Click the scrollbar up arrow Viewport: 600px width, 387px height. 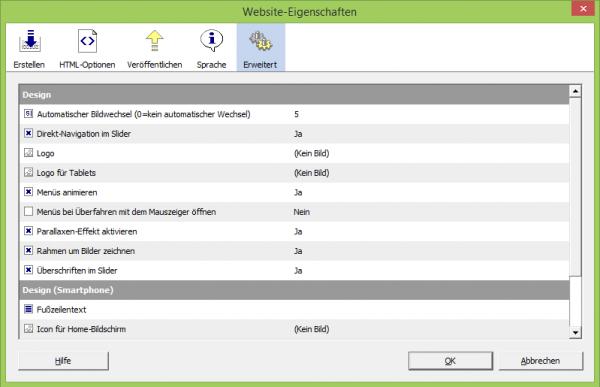pos(575,91)
